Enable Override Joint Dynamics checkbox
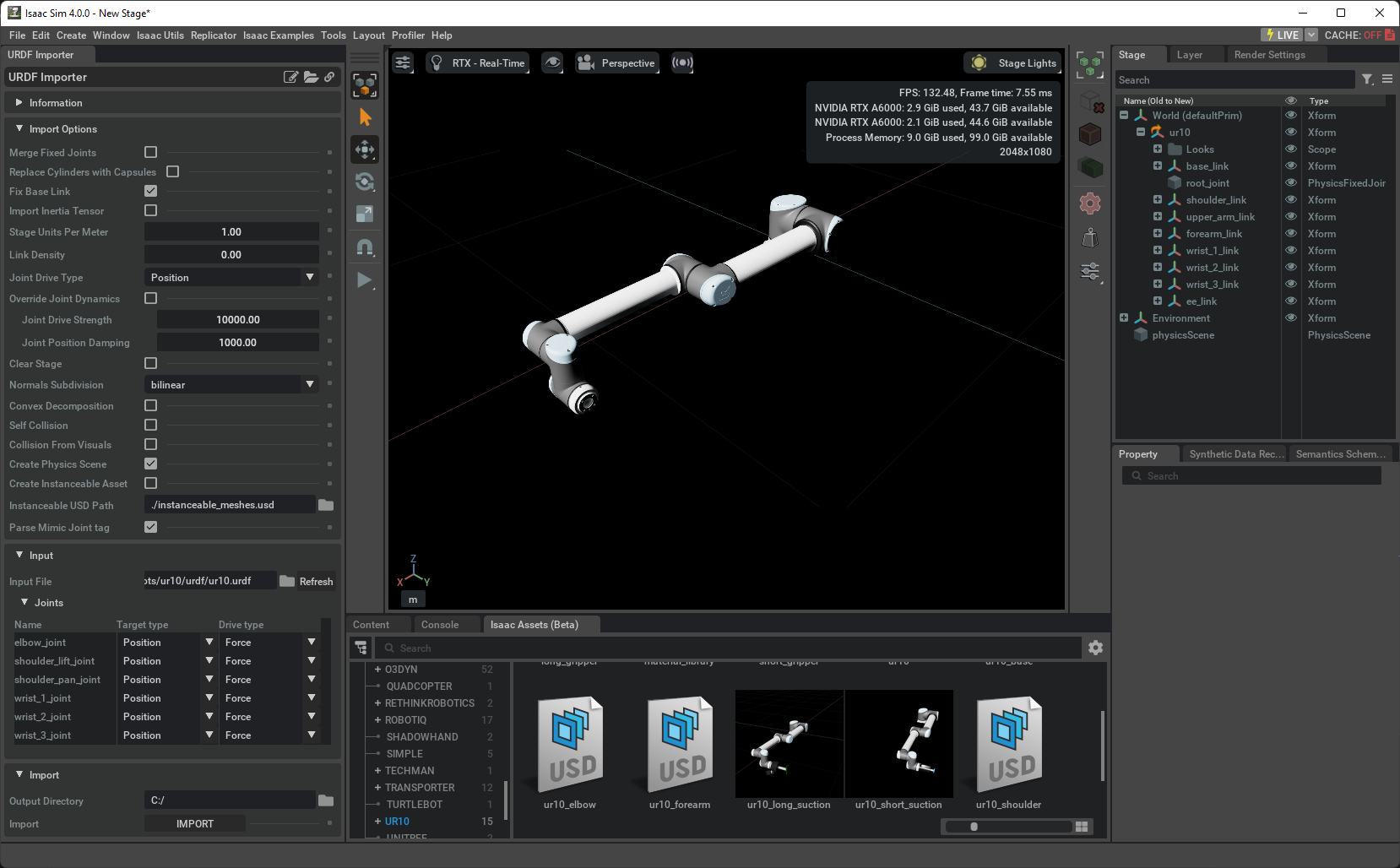 pyautogui.click(x=151, y=298)
